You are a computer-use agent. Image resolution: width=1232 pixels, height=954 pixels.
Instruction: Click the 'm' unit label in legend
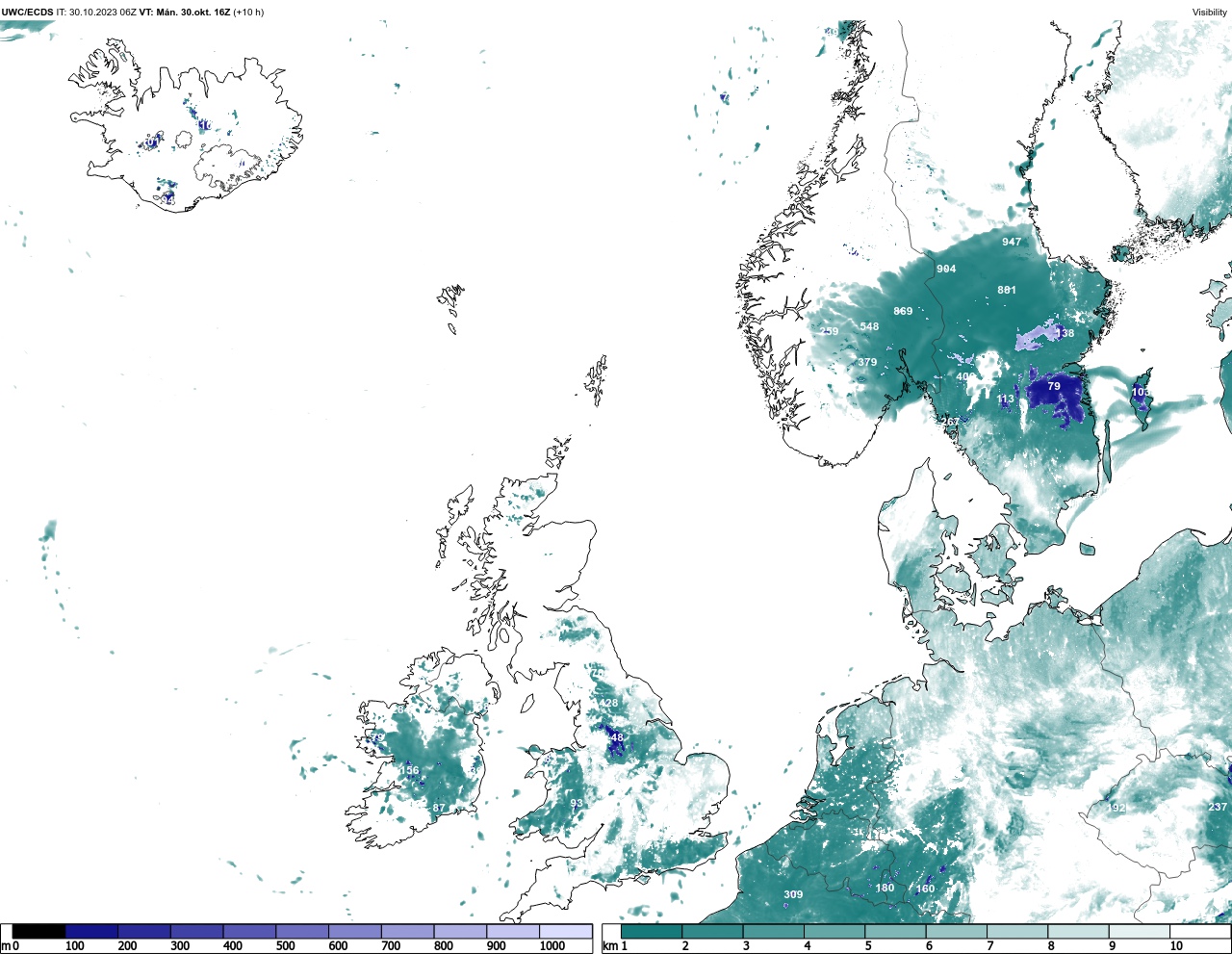[5, 946]
